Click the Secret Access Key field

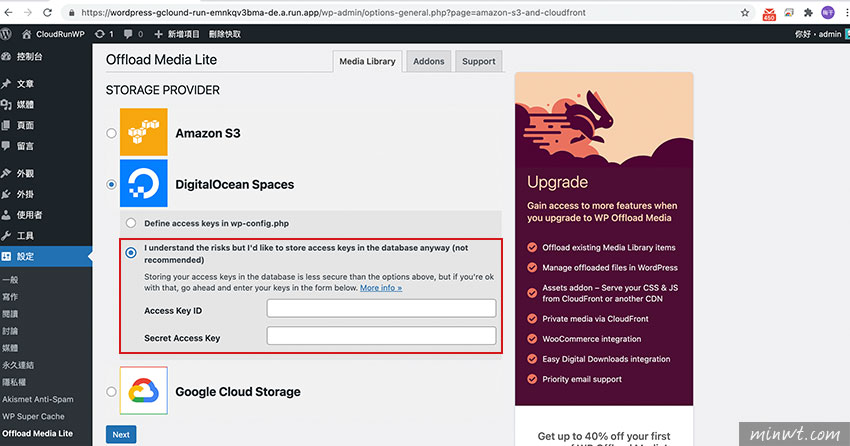click(x=381, y=335)
